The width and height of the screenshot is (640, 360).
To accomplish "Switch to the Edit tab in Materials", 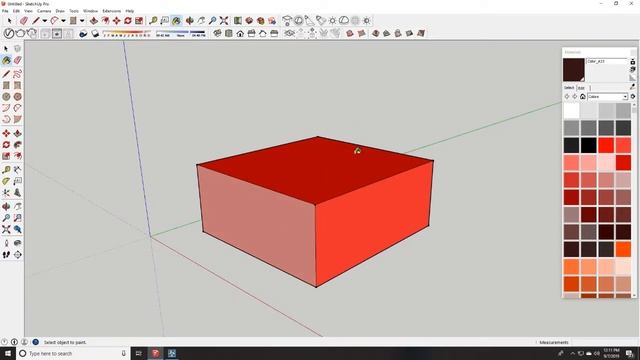I will pyautogui.click(x=581, y=88).
